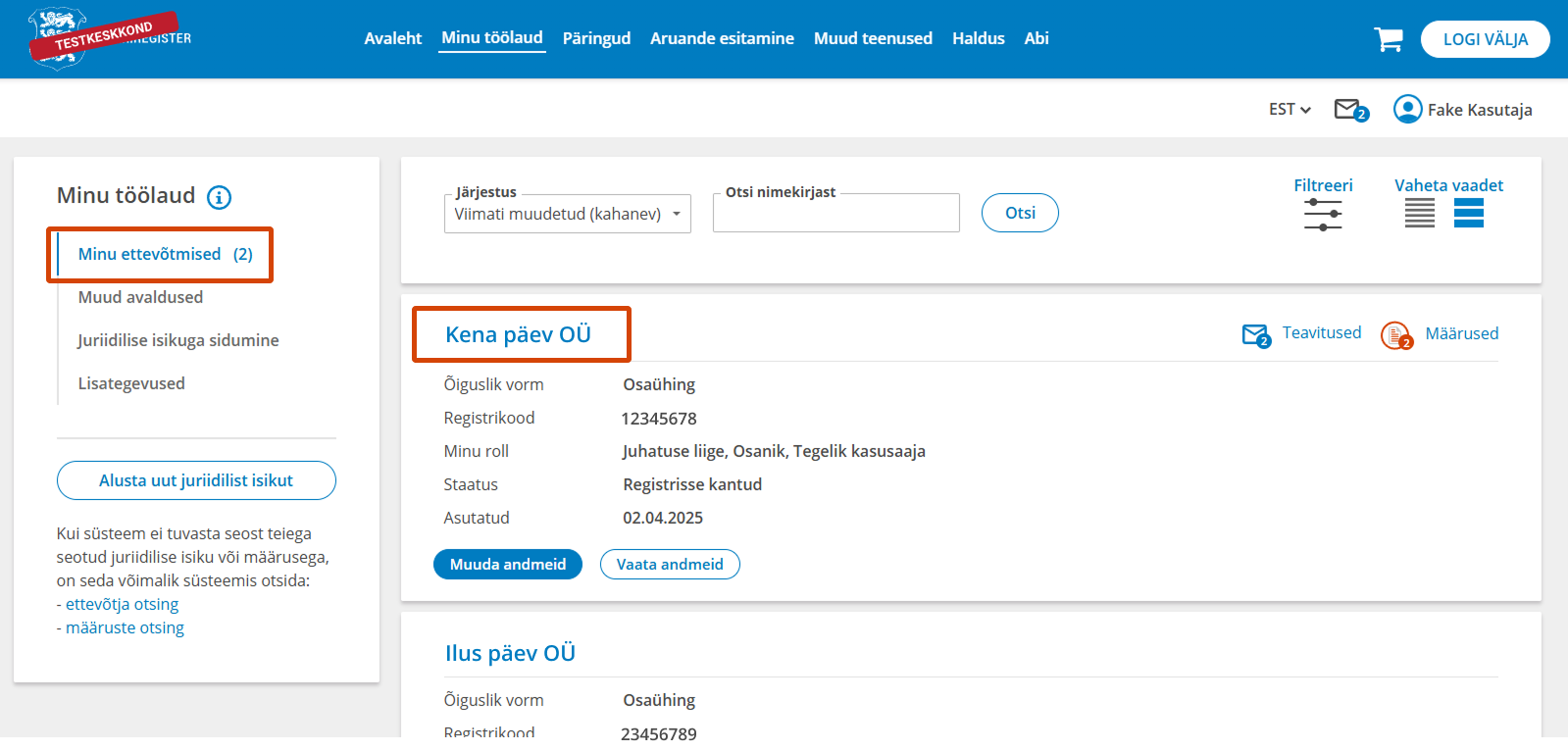Click Alusta uut juriidilist isikut button
This screenshot has height=751, width=1568.
[x=196, y=480]
